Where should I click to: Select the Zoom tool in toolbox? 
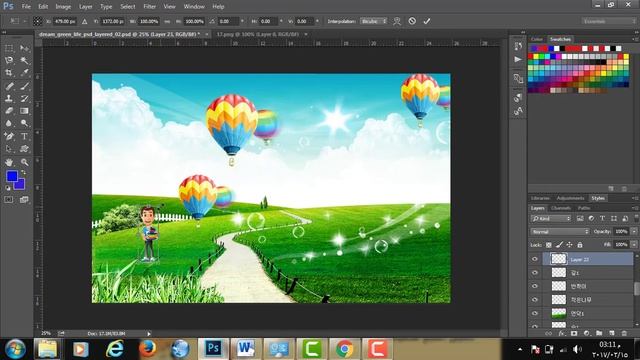click(24, 162)
